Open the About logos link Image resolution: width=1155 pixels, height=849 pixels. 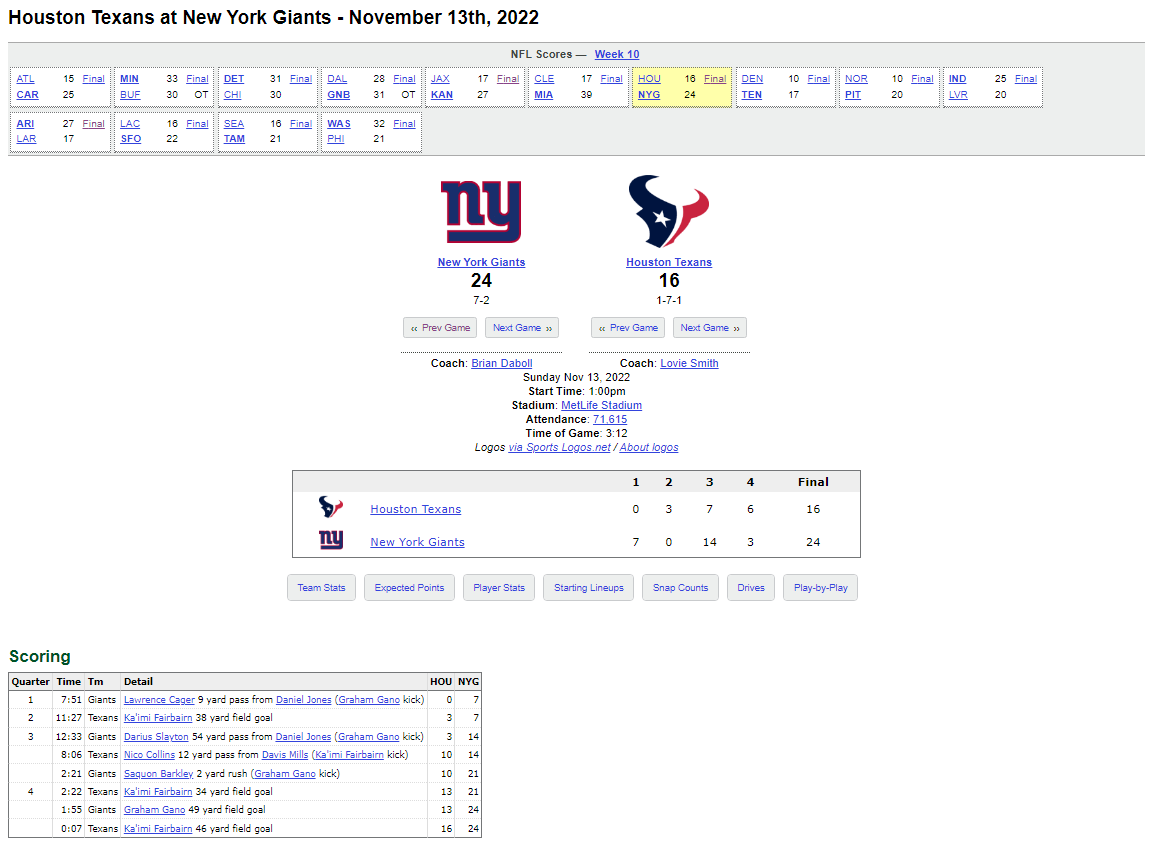point(649,447)
